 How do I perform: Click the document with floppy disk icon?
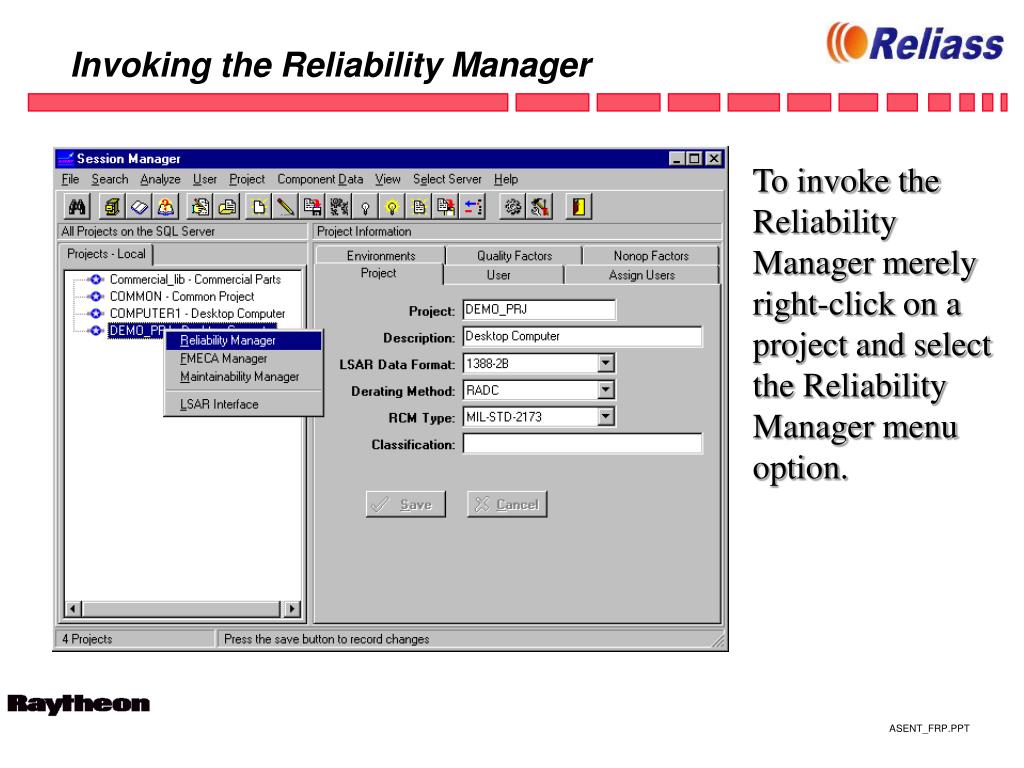pos(312,207)
